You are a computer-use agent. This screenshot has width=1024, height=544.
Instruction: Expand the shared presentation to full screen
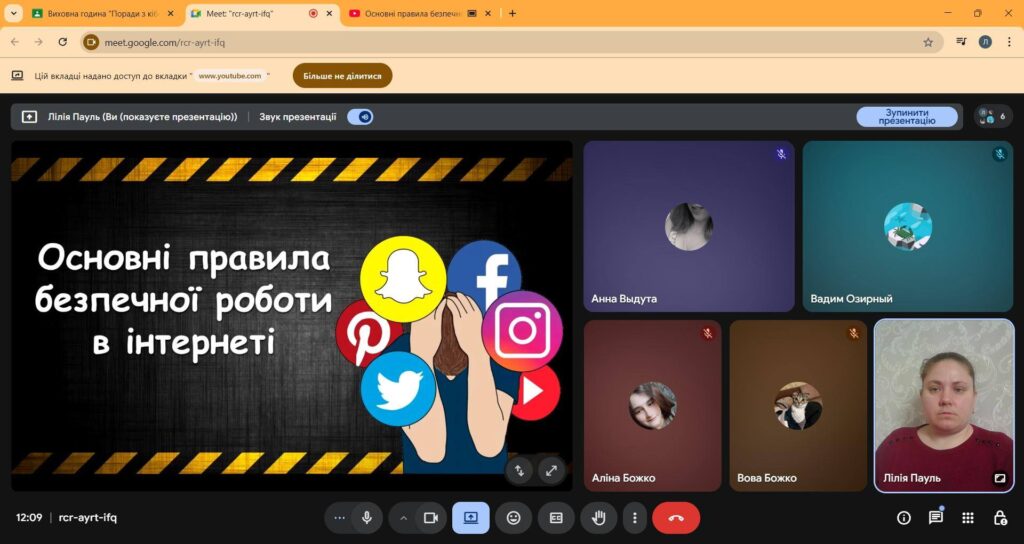click(x=551, y=469)
